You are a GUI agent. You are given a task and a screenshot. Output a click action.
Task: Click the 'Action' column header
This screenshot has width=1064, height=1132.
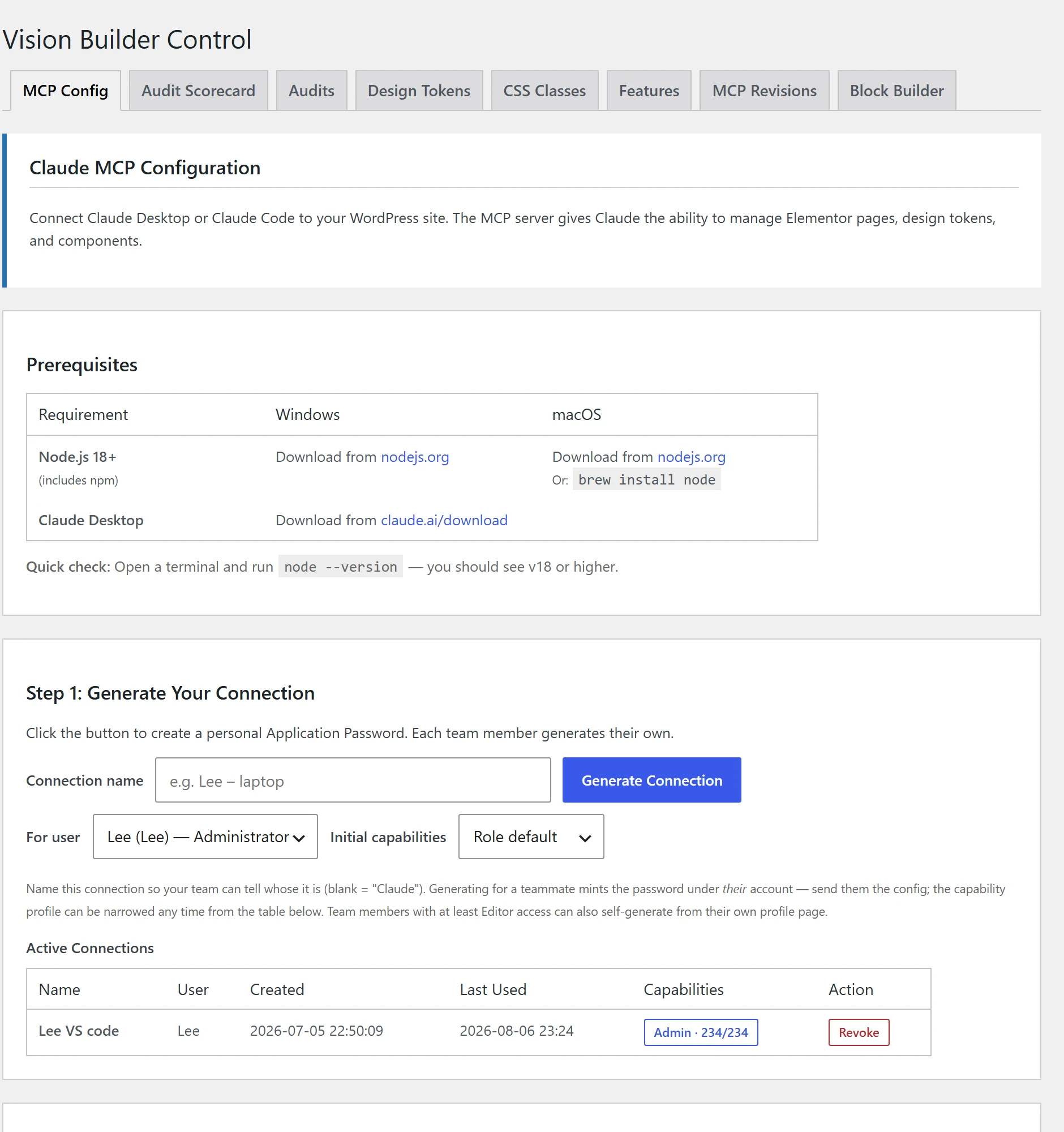pos(851,989)
